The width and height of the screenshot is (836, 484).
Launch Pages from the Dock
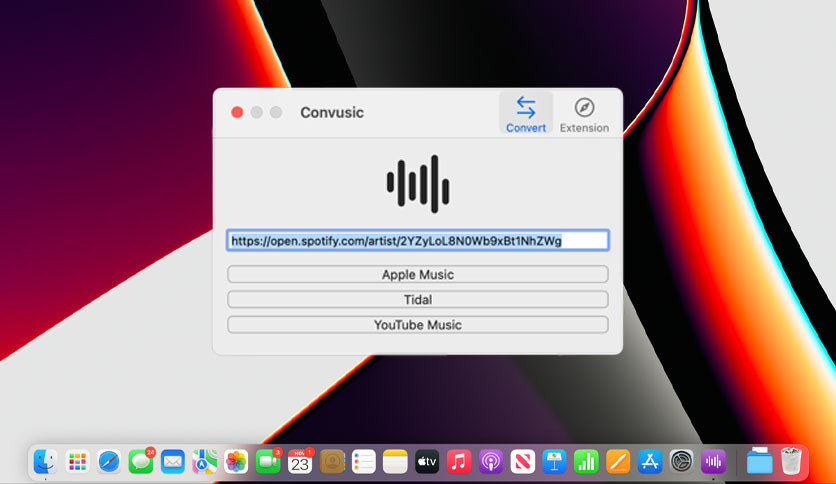tap(618, 461)
